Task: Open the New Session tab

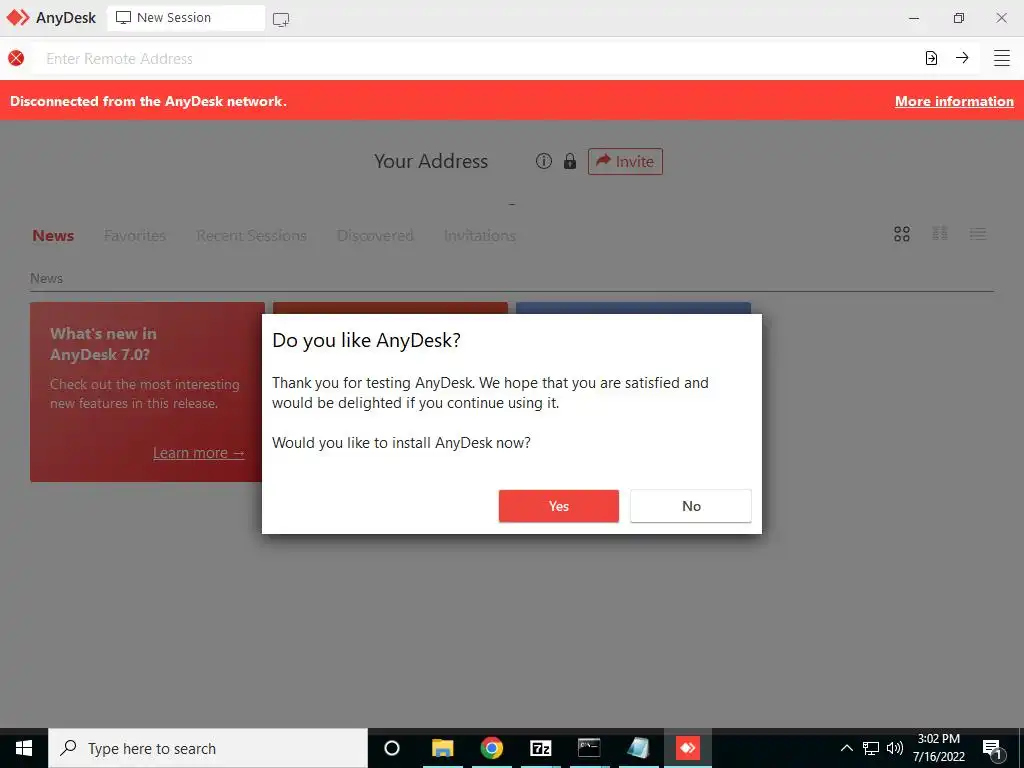Action: (185, 18)
